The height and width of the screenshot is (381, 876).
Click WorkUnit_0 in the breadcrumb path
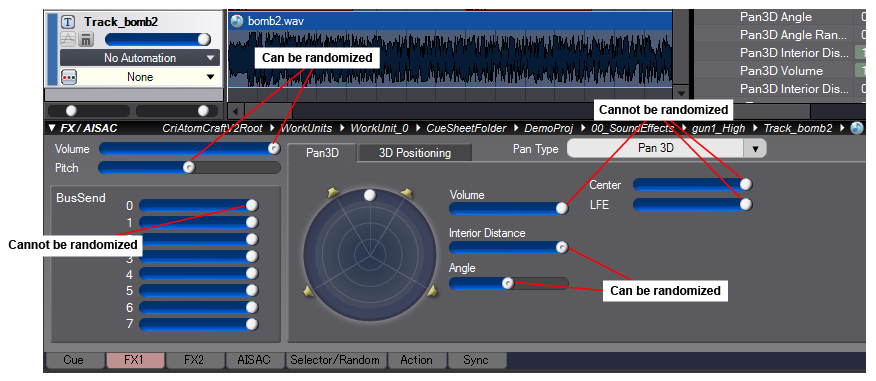tap(379, 128)
